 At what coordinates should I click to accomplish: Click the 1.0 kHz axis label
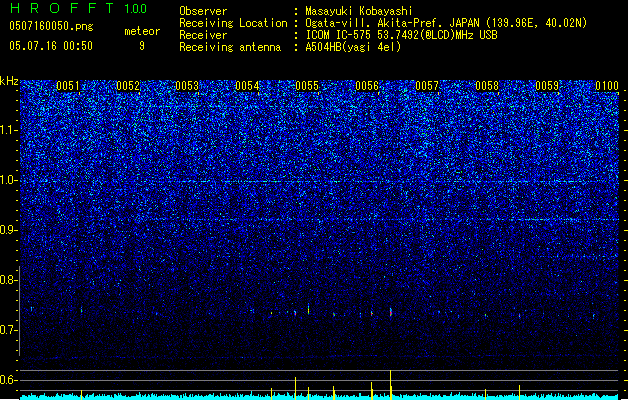[x=8, y=180]
